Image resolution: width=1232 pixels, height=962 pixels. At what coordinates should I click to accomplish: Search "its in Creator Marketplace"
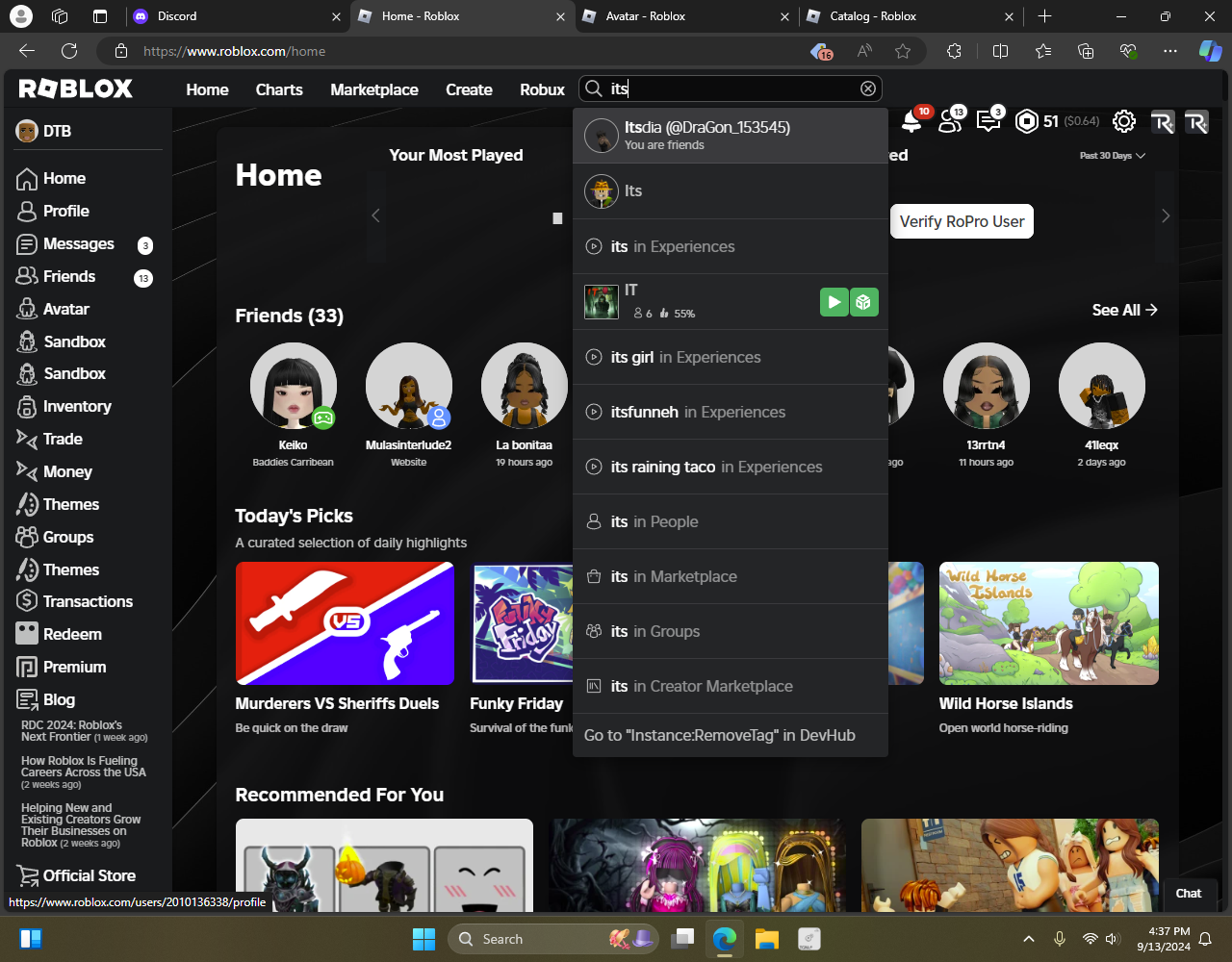tap(731, 686)
